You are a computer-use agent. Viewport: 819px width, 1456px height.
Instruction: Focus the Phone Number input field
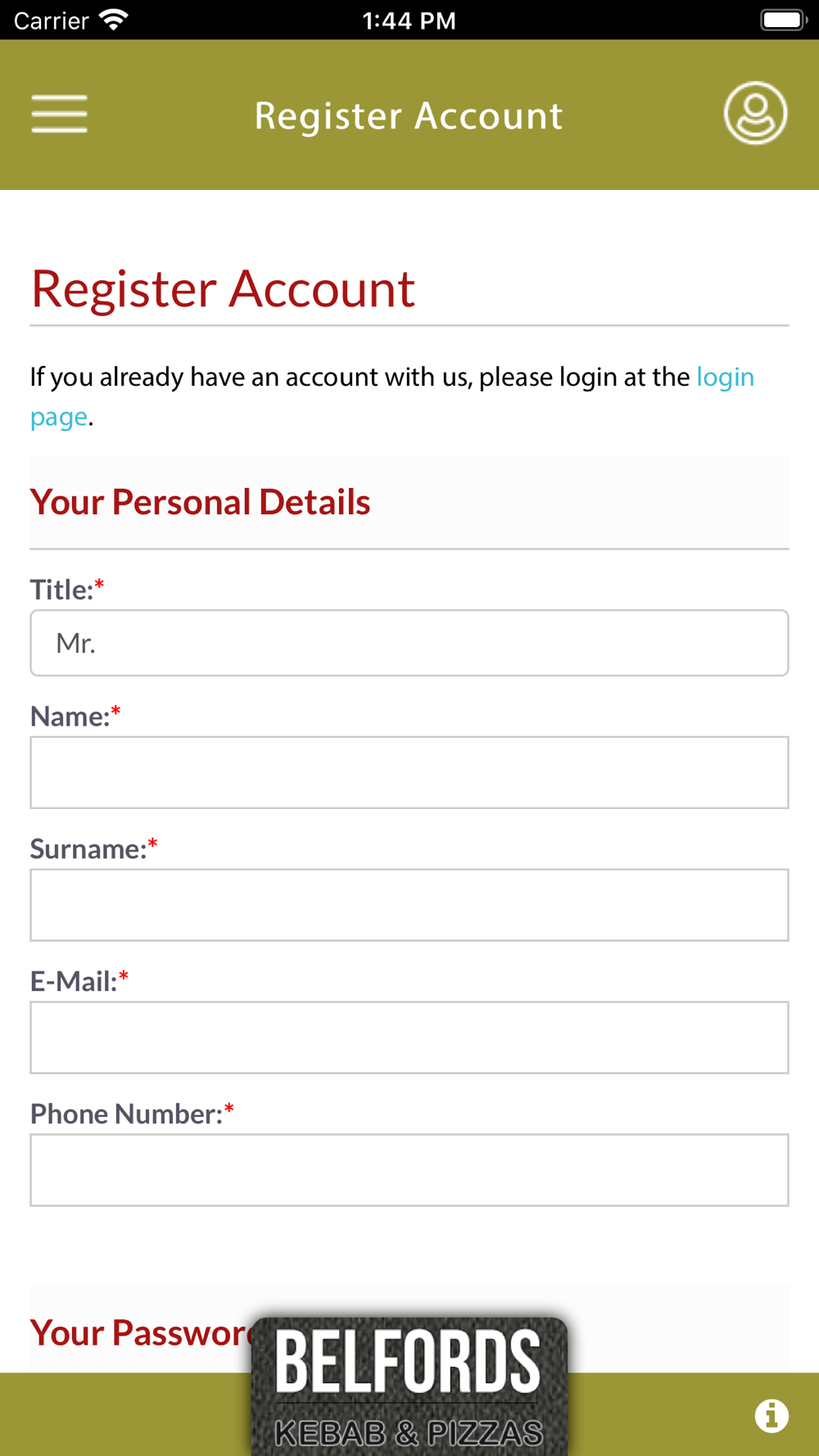pos(409,1170)
